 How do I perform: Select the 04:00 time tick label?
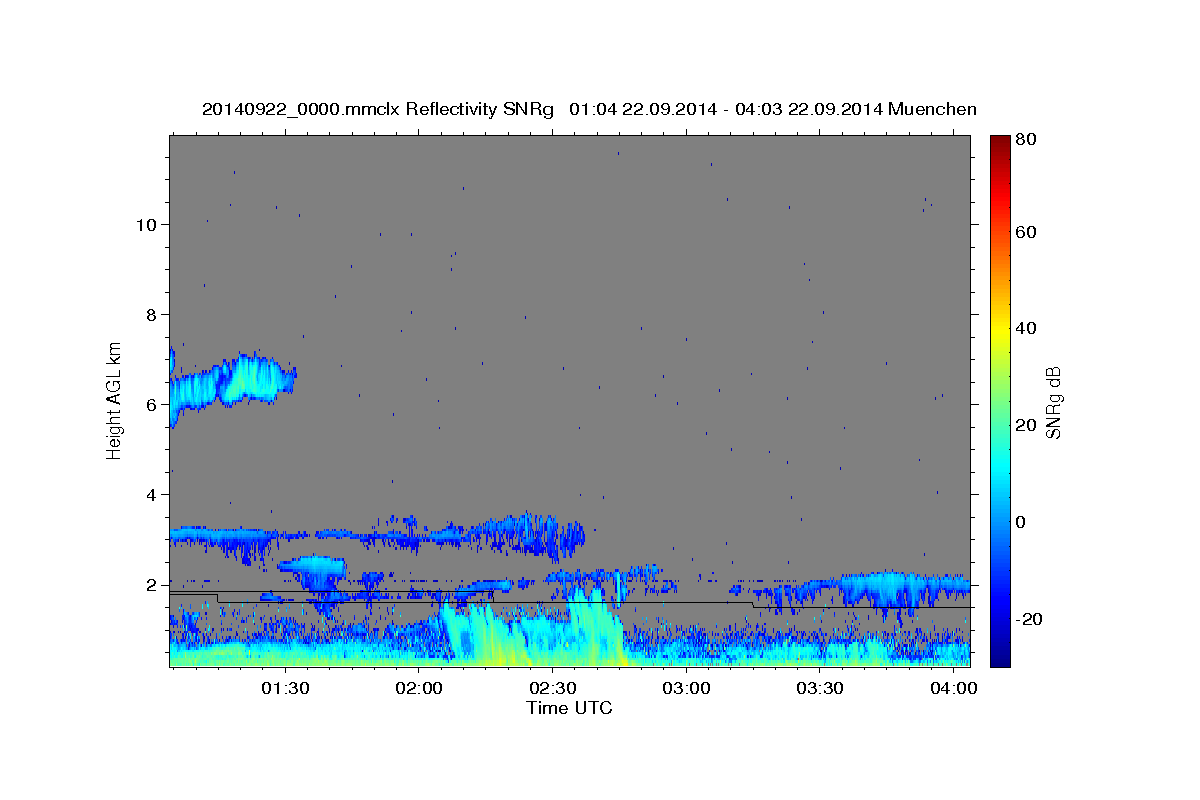click(954, 689)
